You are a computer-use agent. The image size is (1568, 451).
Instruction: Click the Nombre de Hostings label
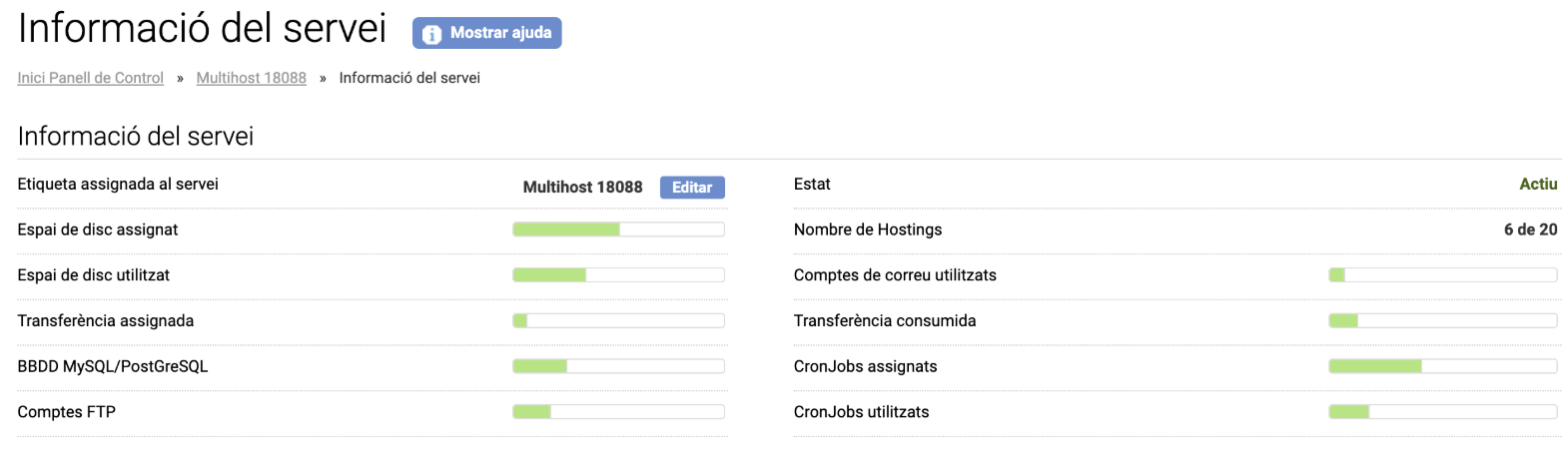(x=868, y=229)
